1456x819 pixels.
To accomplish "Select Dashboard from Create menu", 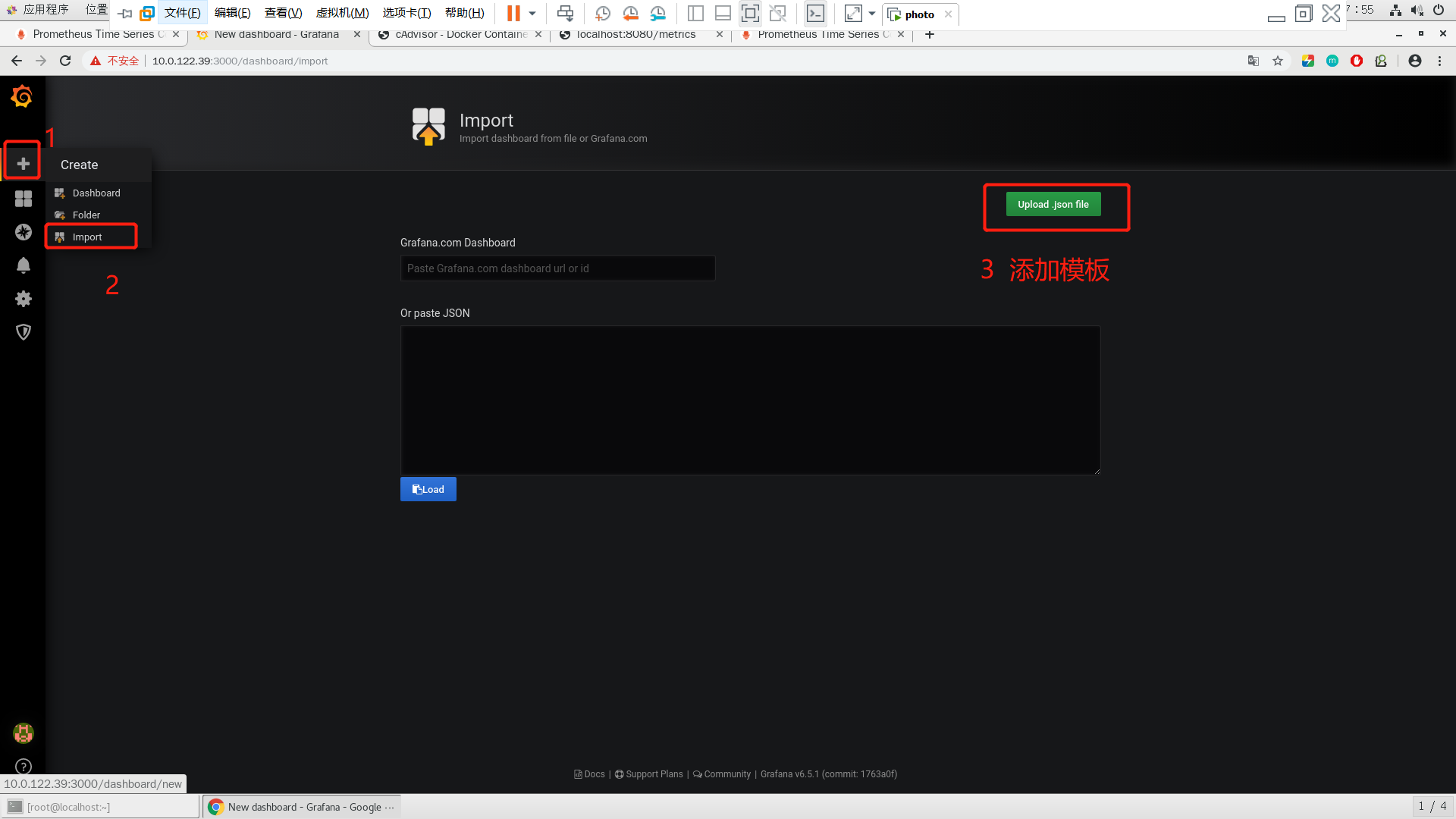I will click(x=96, y=193).
